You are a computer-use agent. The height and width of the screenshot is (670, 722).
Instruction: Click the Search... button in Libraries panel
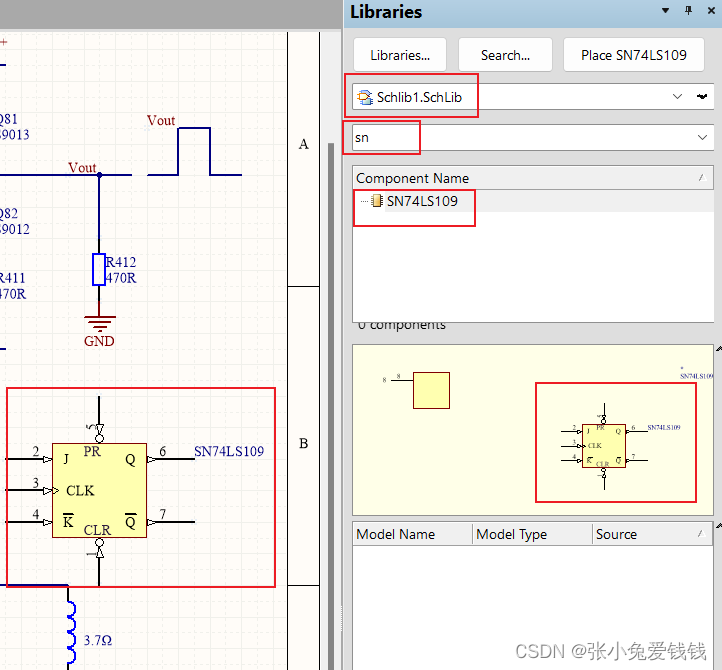(505, 55)
